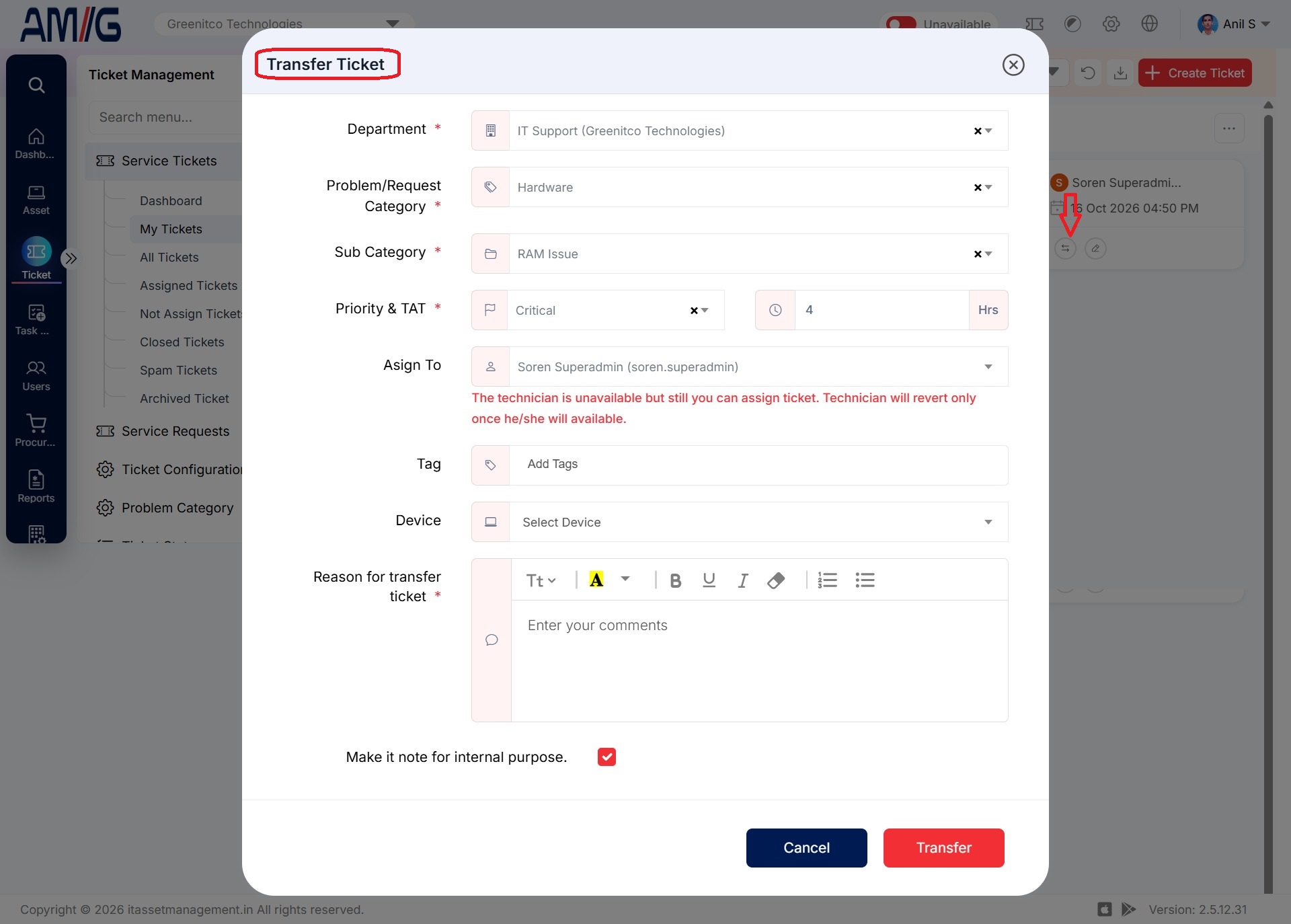
Task: Open the Greenitco Technologies company dropdown
Action: click(x=284, y=24)
